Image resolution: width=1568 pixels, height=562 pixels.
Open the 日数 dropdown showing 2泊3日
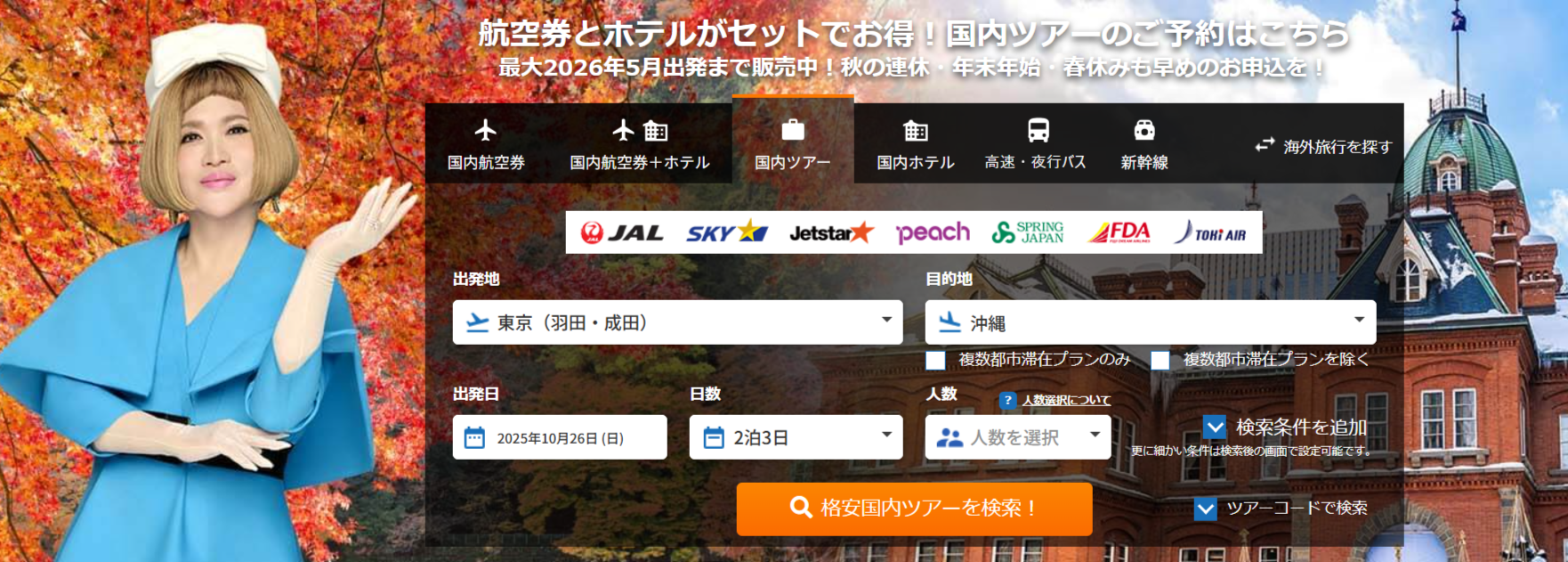click(x=796, y=437)
